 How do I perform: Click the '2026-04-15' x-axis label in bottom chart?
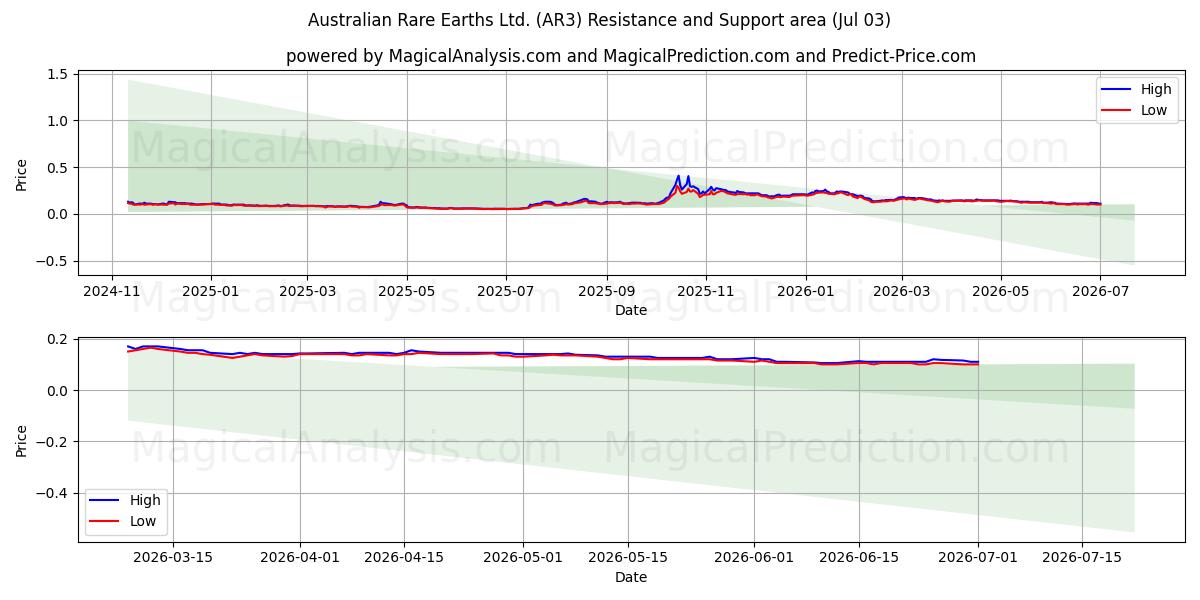tap(404, 559)
